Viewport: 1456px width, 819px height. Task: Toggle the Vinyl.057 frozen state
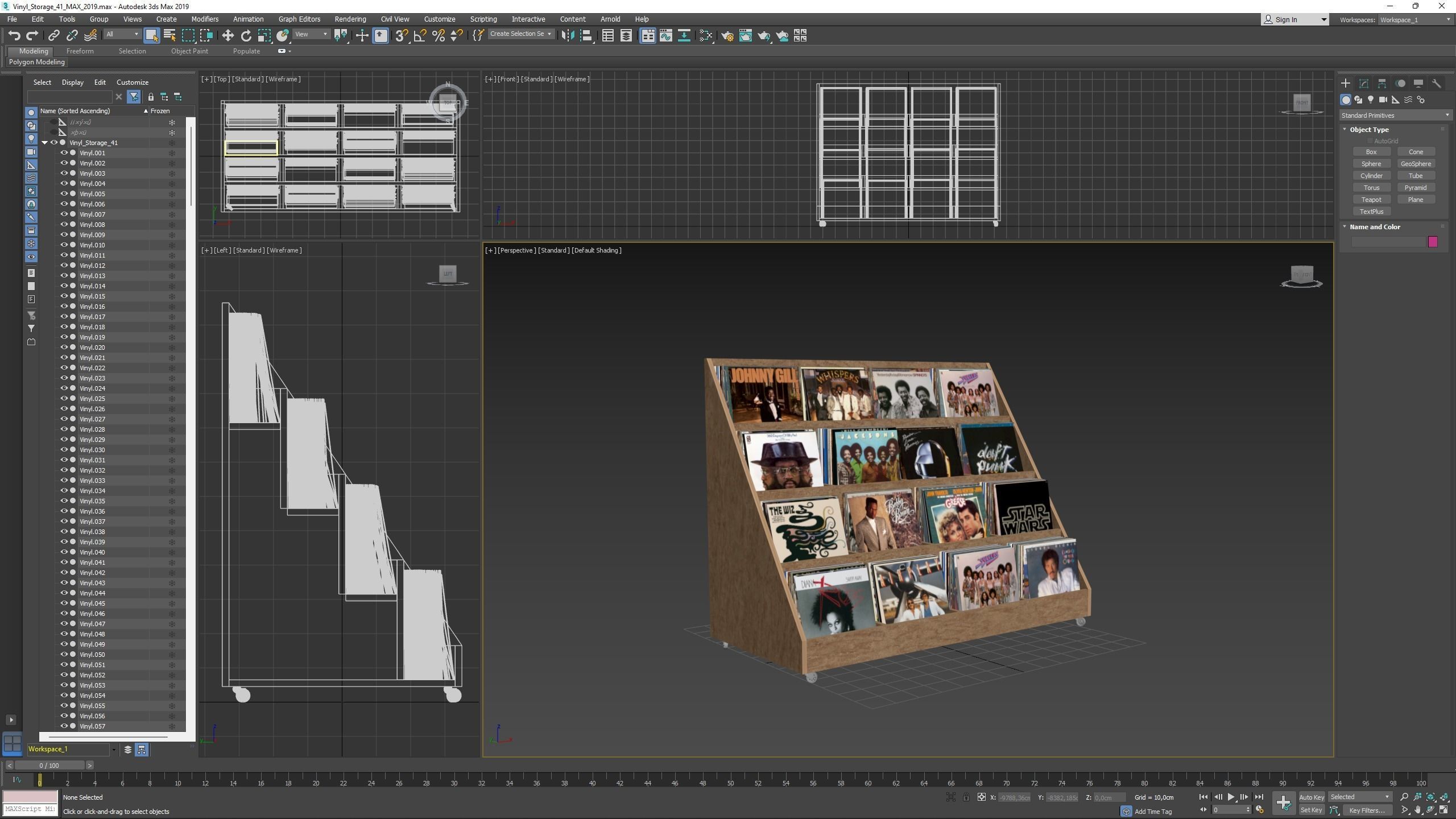172,726
